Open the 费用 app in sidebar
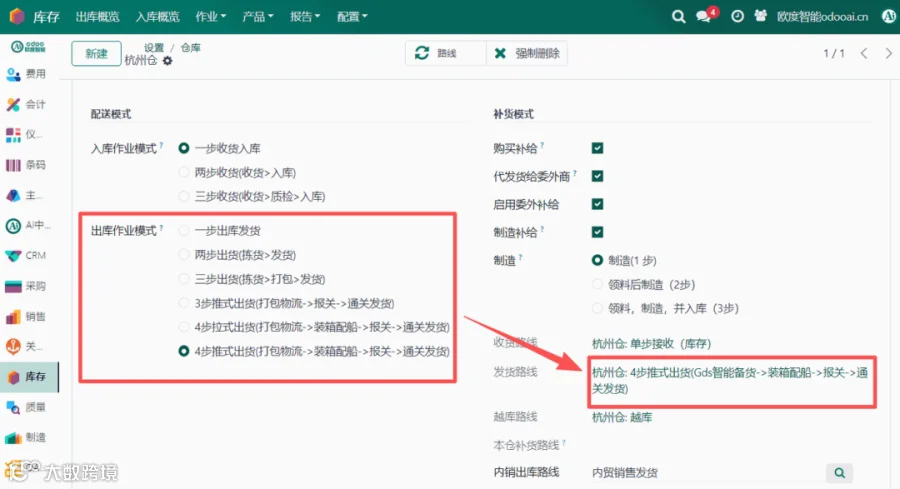This screenshot has height=489, width=900. click(26, 74)
